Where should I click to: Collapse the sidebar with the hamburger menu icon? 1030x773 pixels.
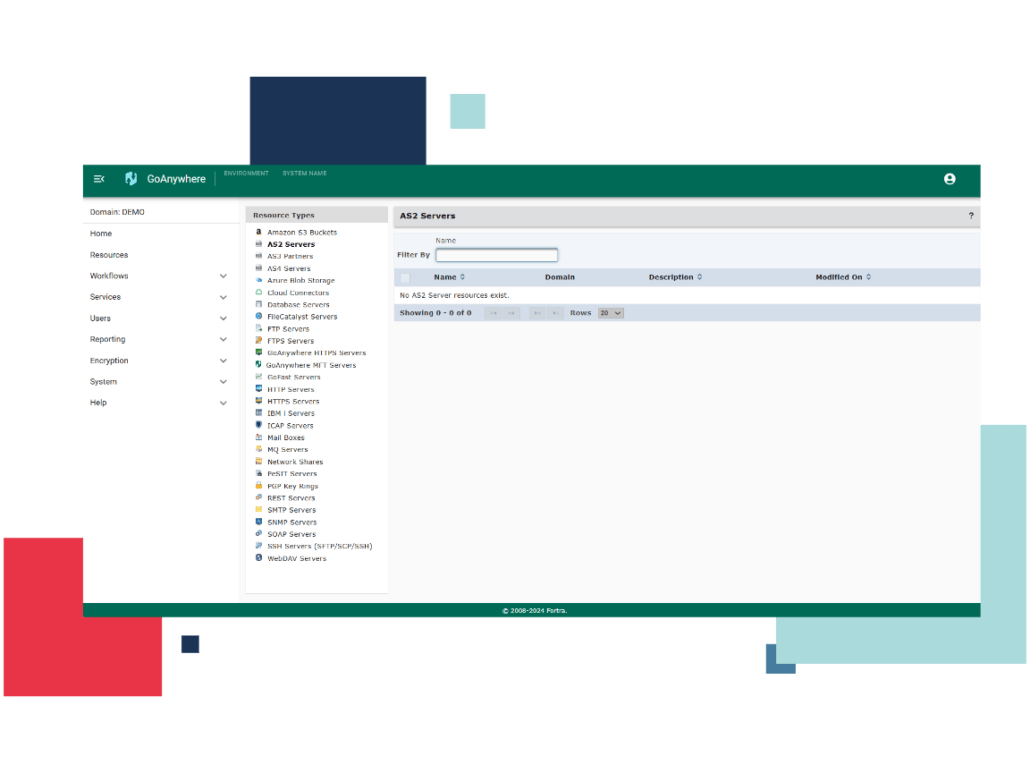point(99,179)
